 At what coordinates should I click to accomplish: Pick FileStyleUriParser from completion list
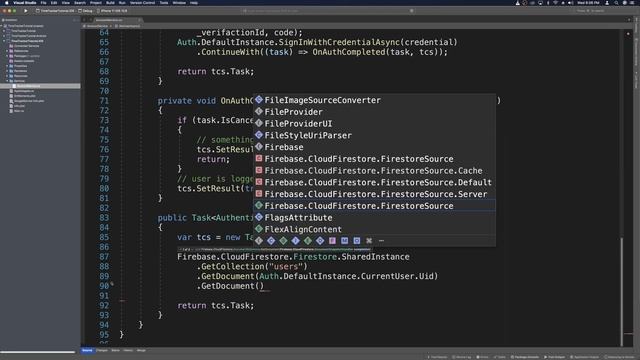point(375,136)
